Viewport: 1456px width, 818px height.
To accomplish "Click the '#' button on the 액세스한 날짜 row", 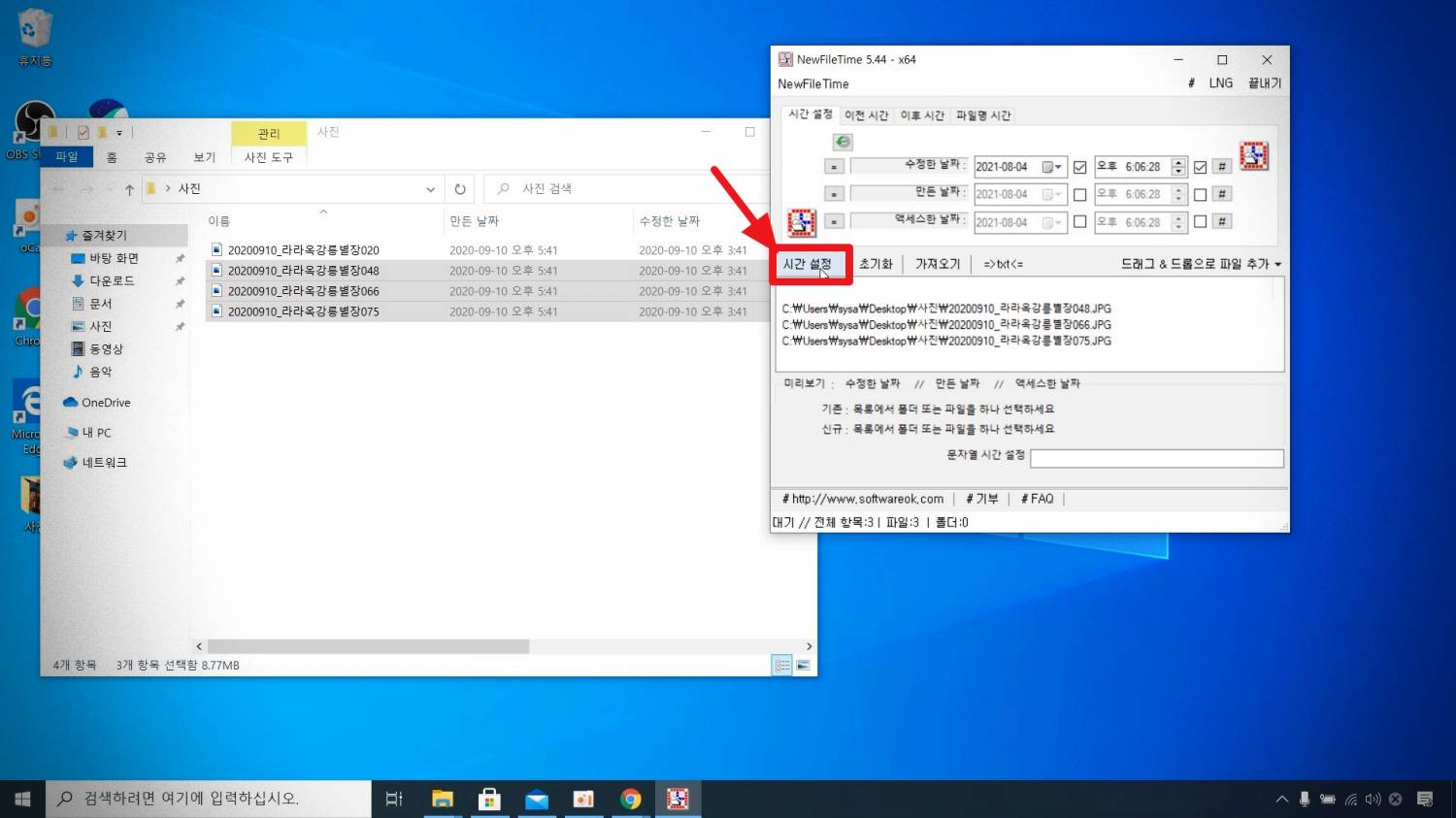I will 1222,221.
